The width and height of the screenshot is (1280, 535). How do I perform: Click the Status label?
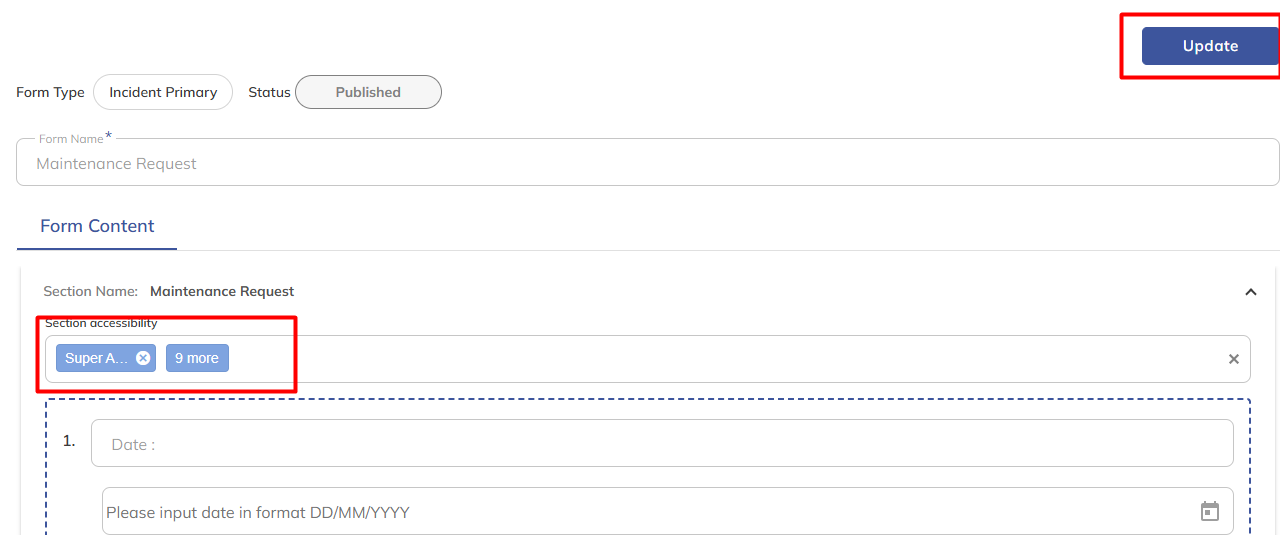point(269,92)
